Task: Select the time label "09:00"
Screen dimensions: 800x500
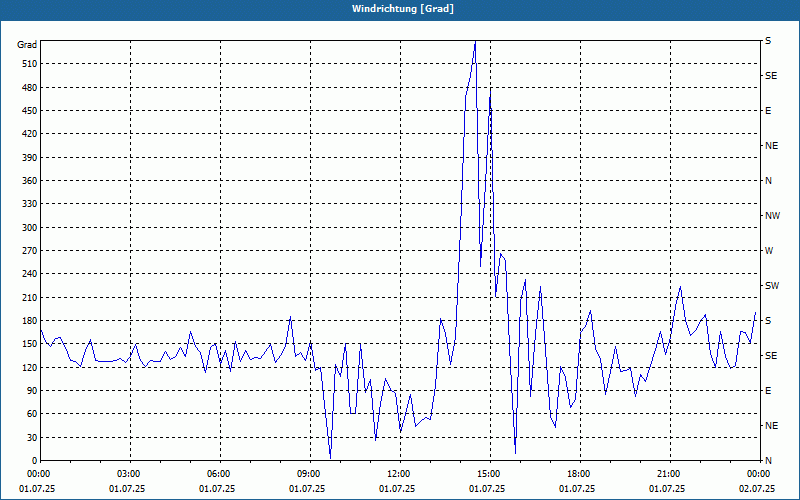Action: (310, 474)
